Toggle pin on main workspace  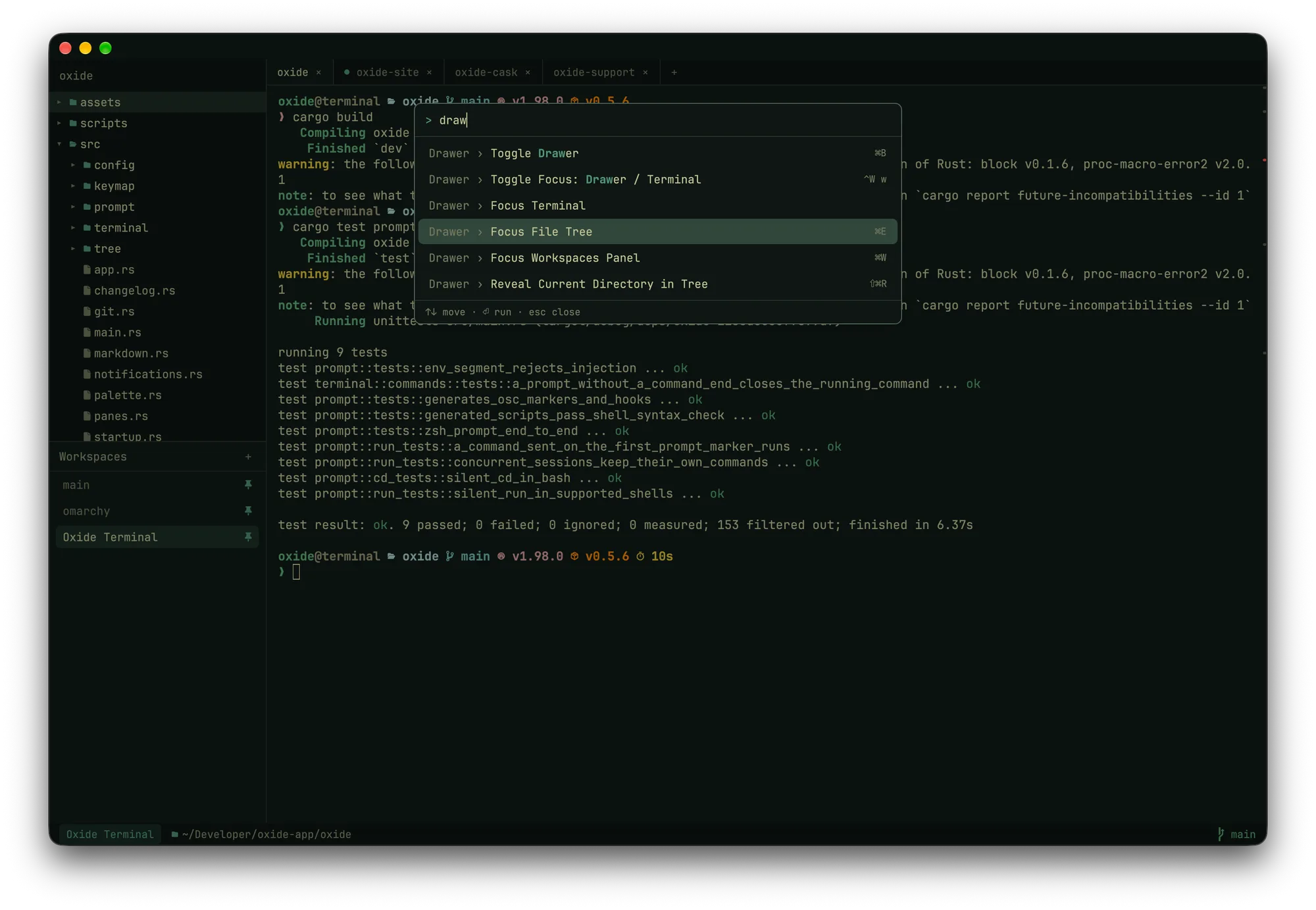(x=248, y=485)
